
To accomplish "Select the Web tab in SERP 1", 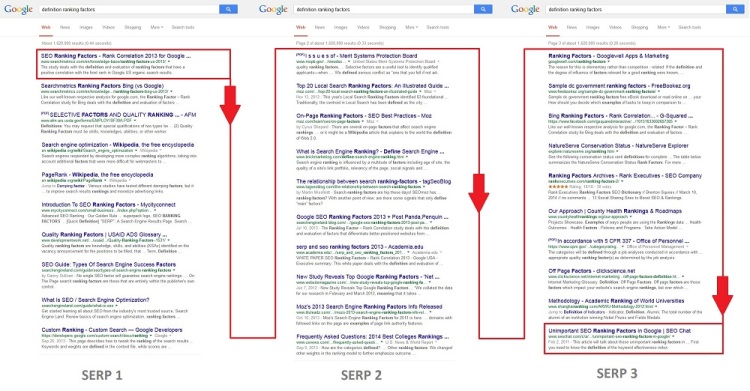I will [x=46, y=27].
